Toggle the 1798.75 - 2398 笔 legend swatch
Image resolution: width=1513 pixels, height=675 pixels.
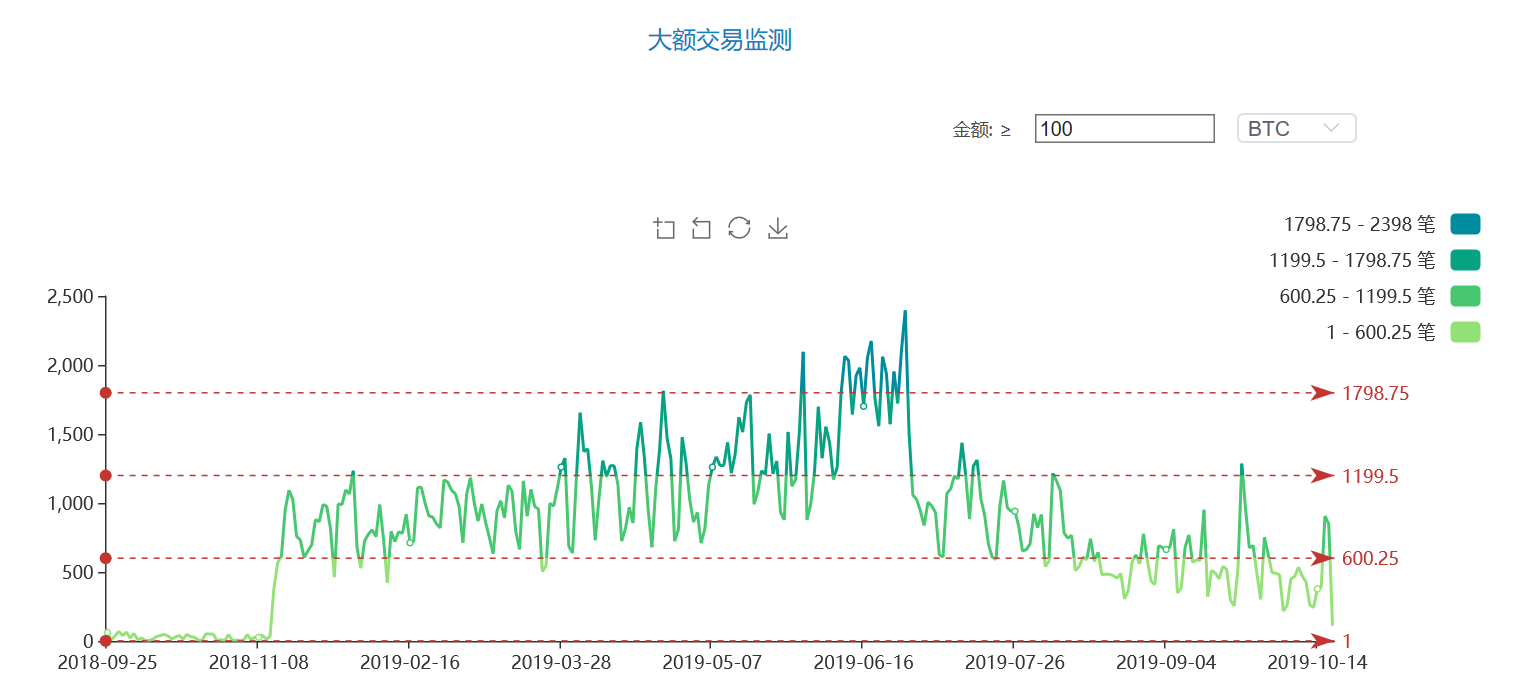[x=1464, y=224]
